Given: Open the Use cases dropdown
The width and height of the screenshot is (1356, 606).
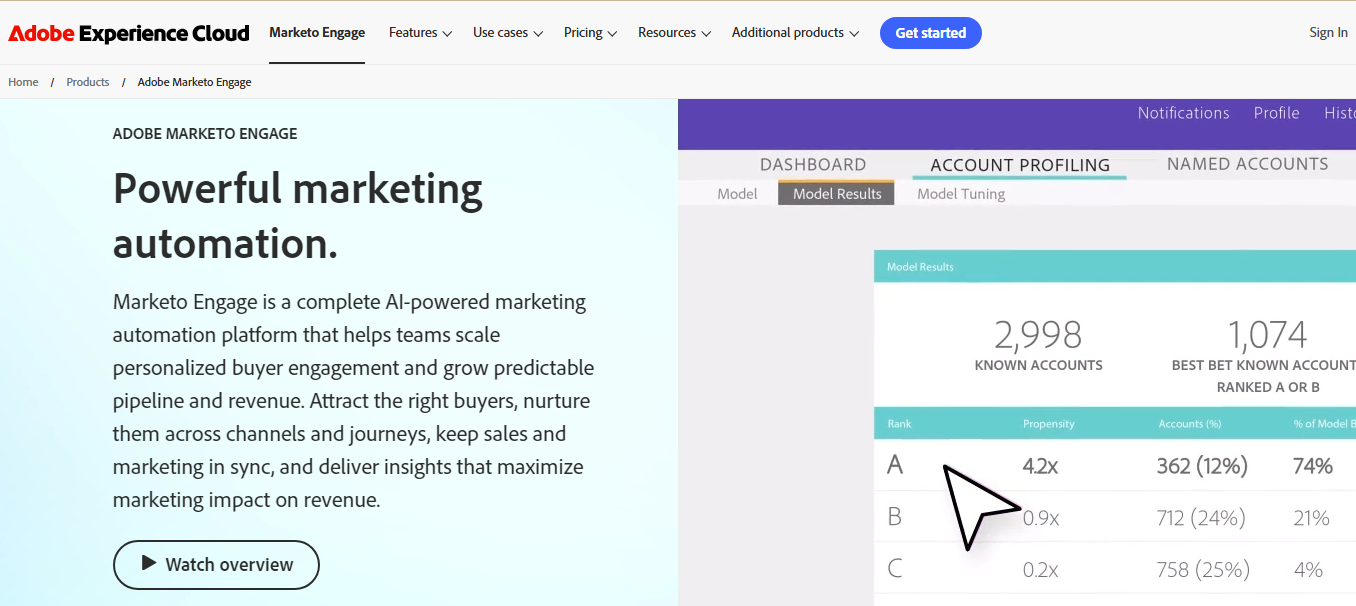Looking at the screenshot, I should 507,33.
